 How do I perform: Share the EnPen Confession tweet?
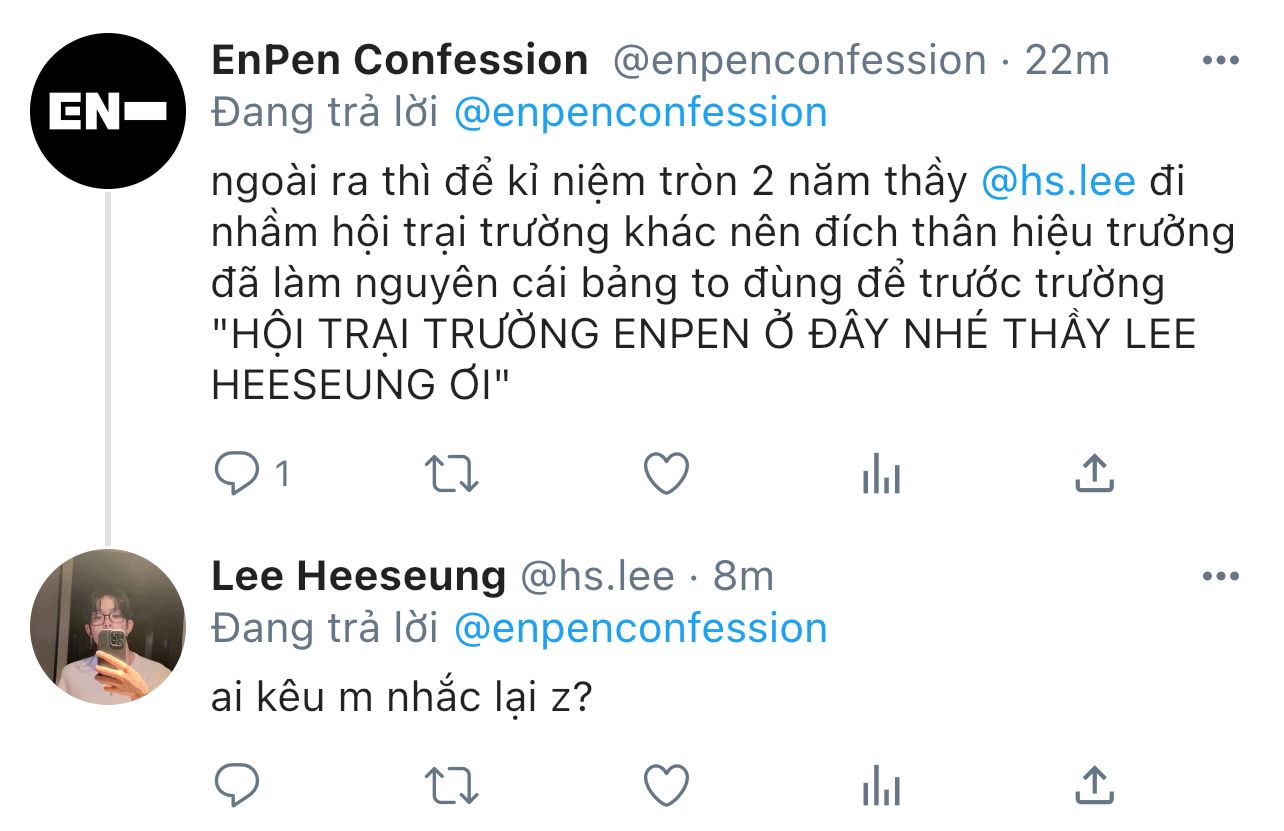1094,474
